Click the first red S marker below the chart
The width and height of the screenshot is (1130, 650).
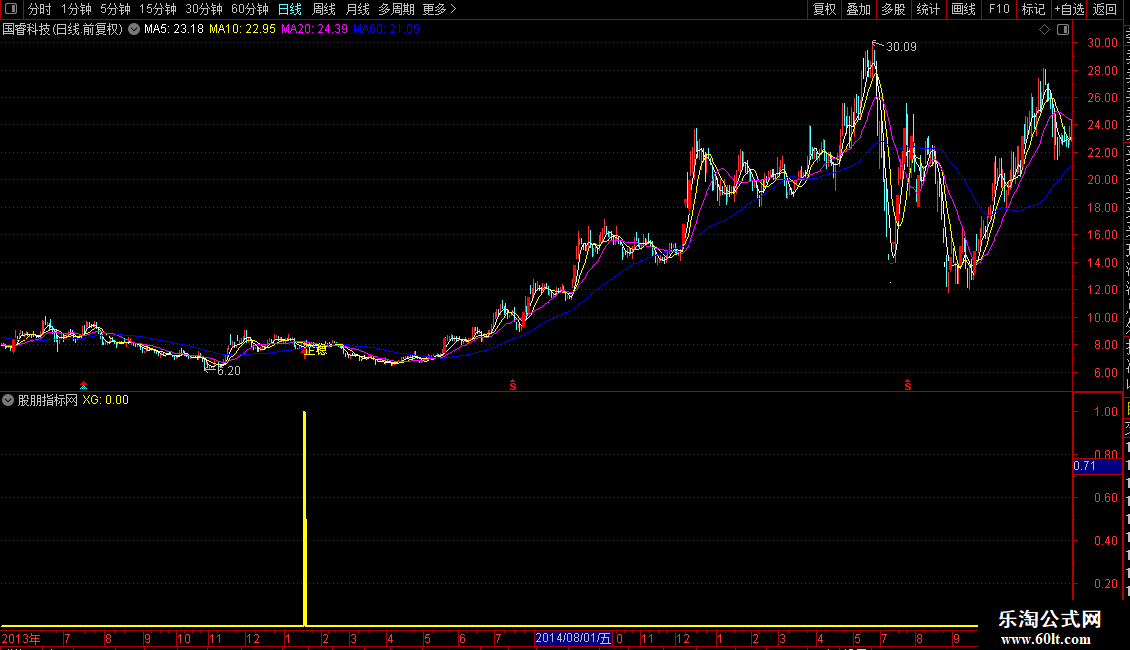pos(513,386)
